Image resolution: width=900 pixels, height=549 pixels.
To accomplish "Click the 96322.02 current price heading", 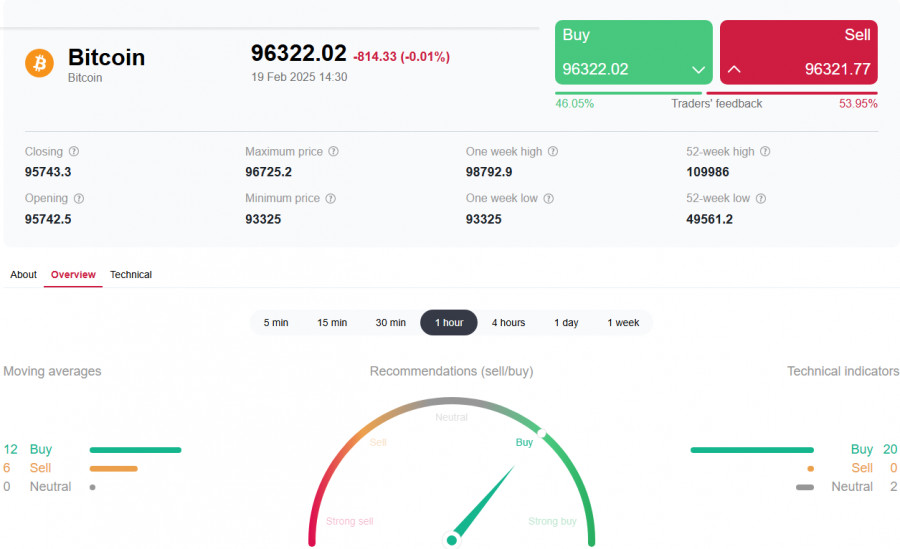I will (x=298, y=53).
